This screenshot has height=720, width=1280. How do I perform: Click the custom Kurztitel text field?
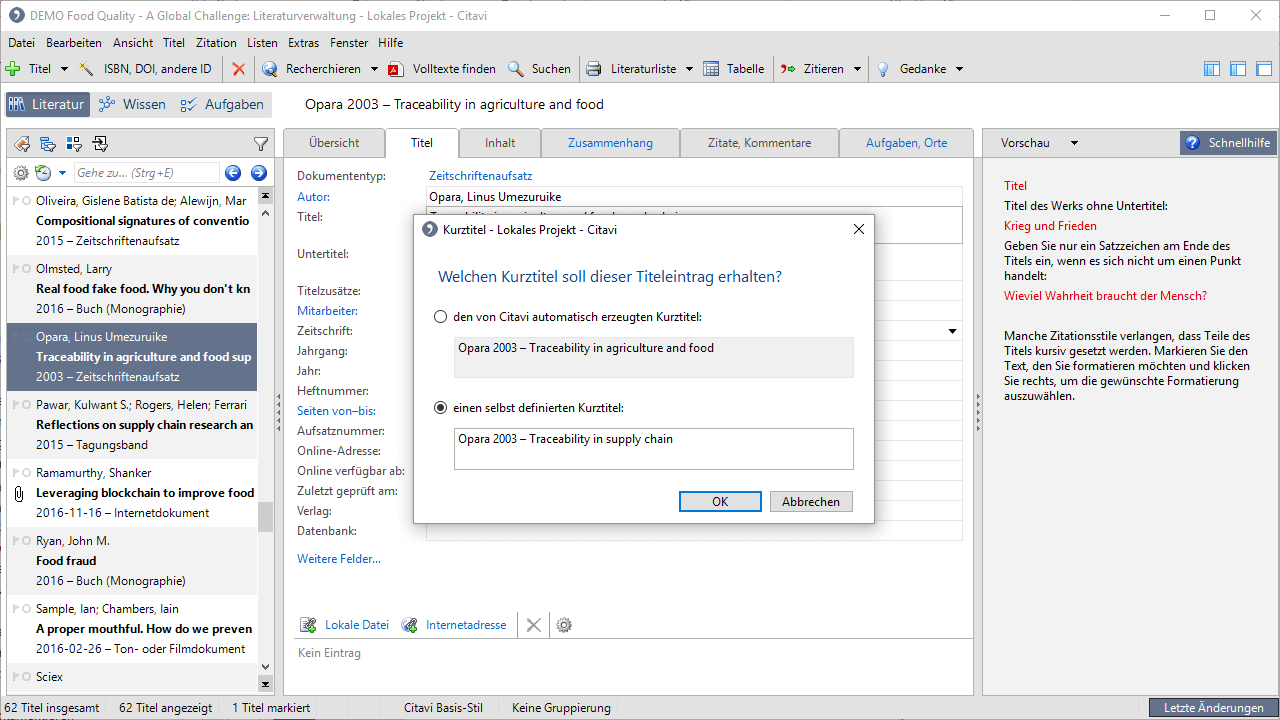pyautogui.click(x=653, y=449)
